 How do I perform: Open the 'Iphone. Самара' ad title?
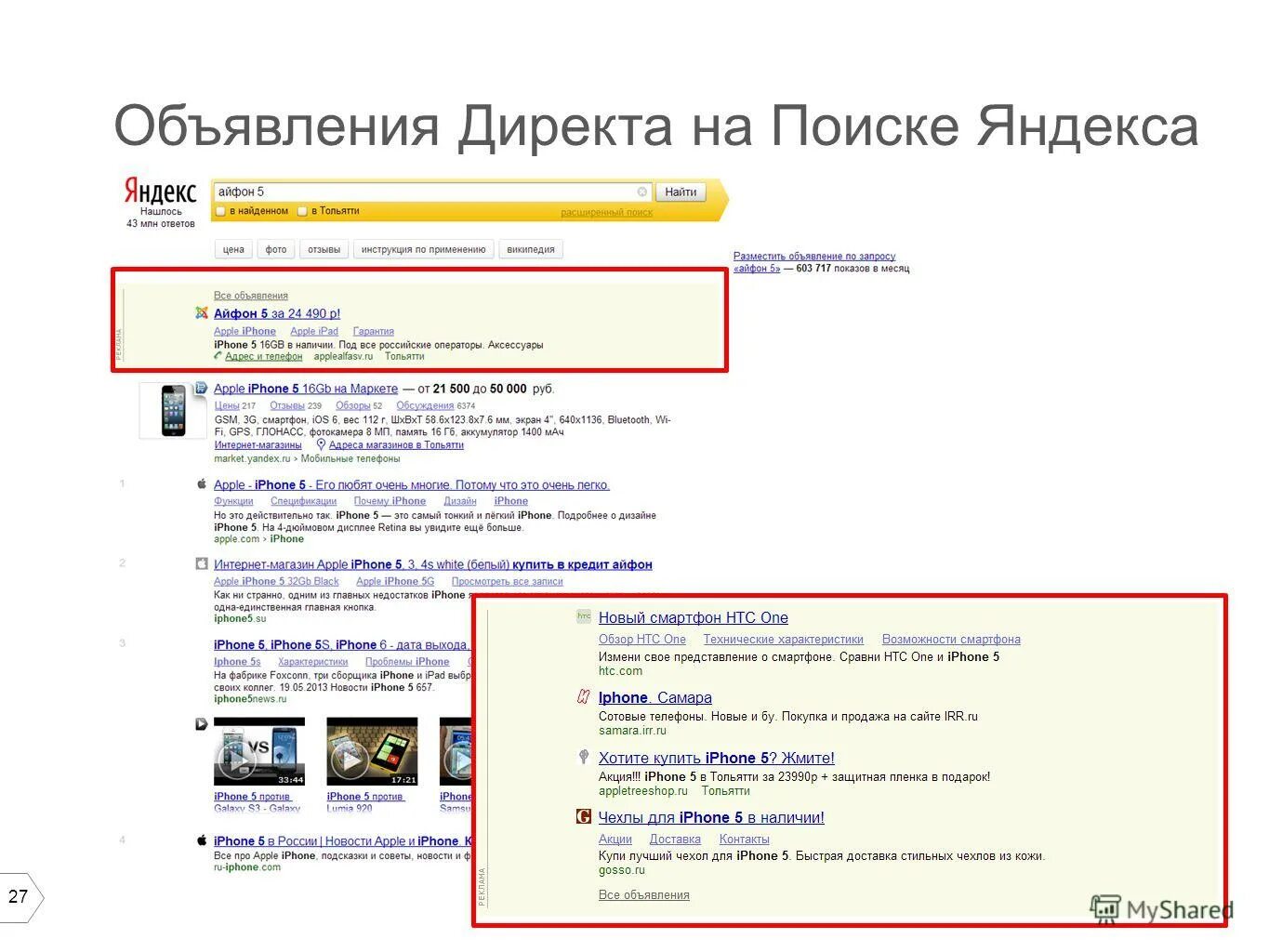[655, 697]
